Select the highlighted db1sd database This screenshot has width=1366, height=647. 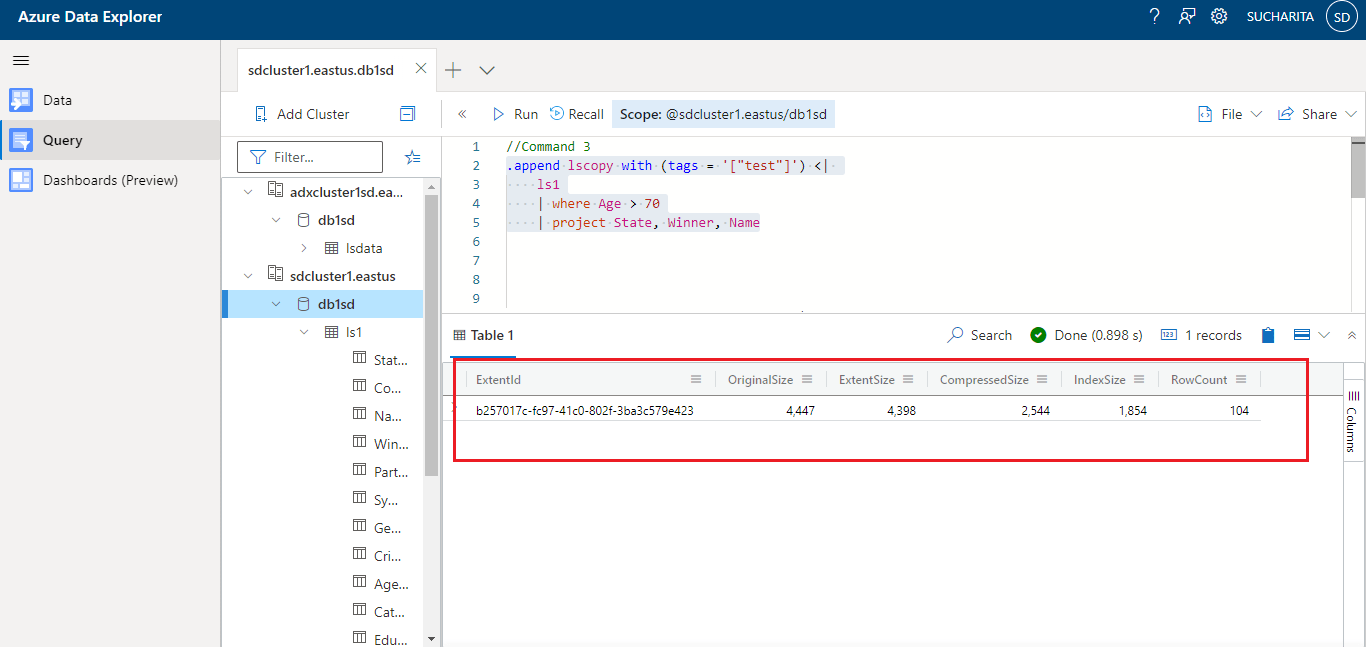pyautogui.click(x=336, y=304)
